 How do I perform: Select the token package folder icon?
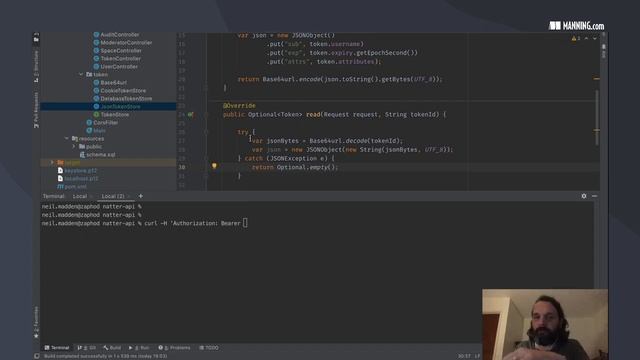pos(89,74)
